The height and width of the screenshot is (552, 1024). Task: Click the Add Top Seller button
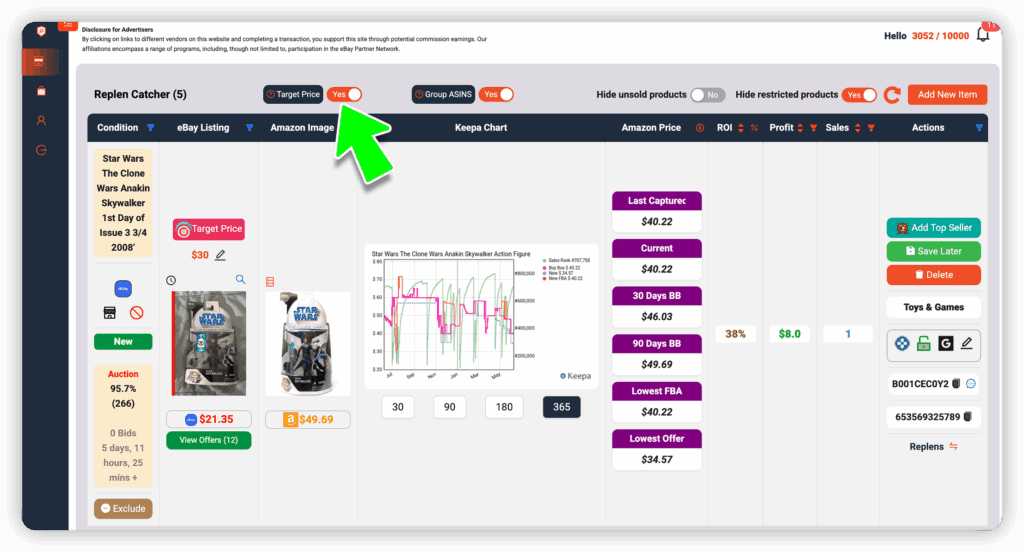(933, 227)
